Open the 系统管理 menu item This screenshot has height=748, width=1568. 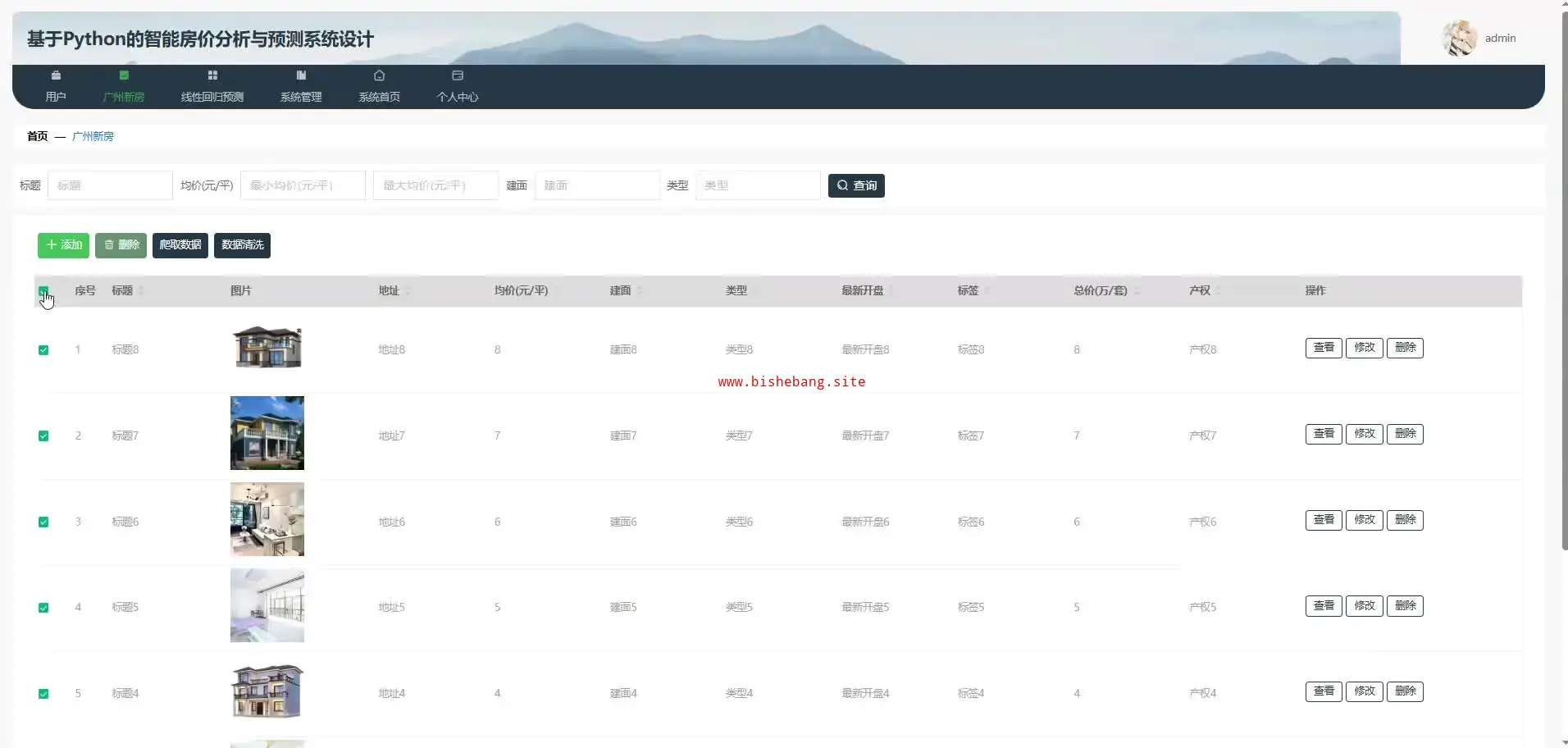301,86
